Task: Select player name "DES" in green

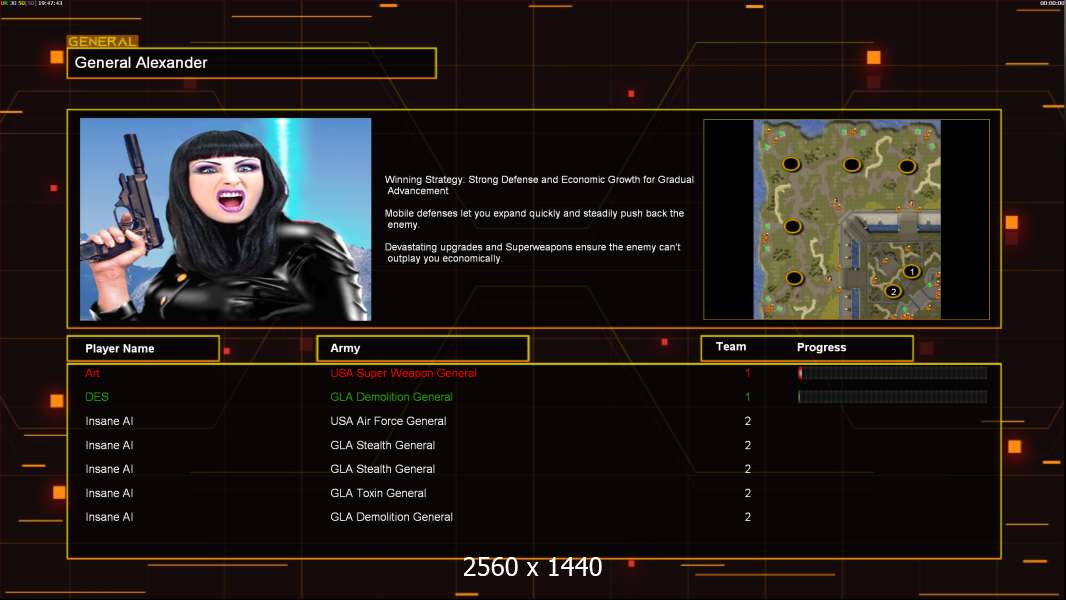Action: 97,397
